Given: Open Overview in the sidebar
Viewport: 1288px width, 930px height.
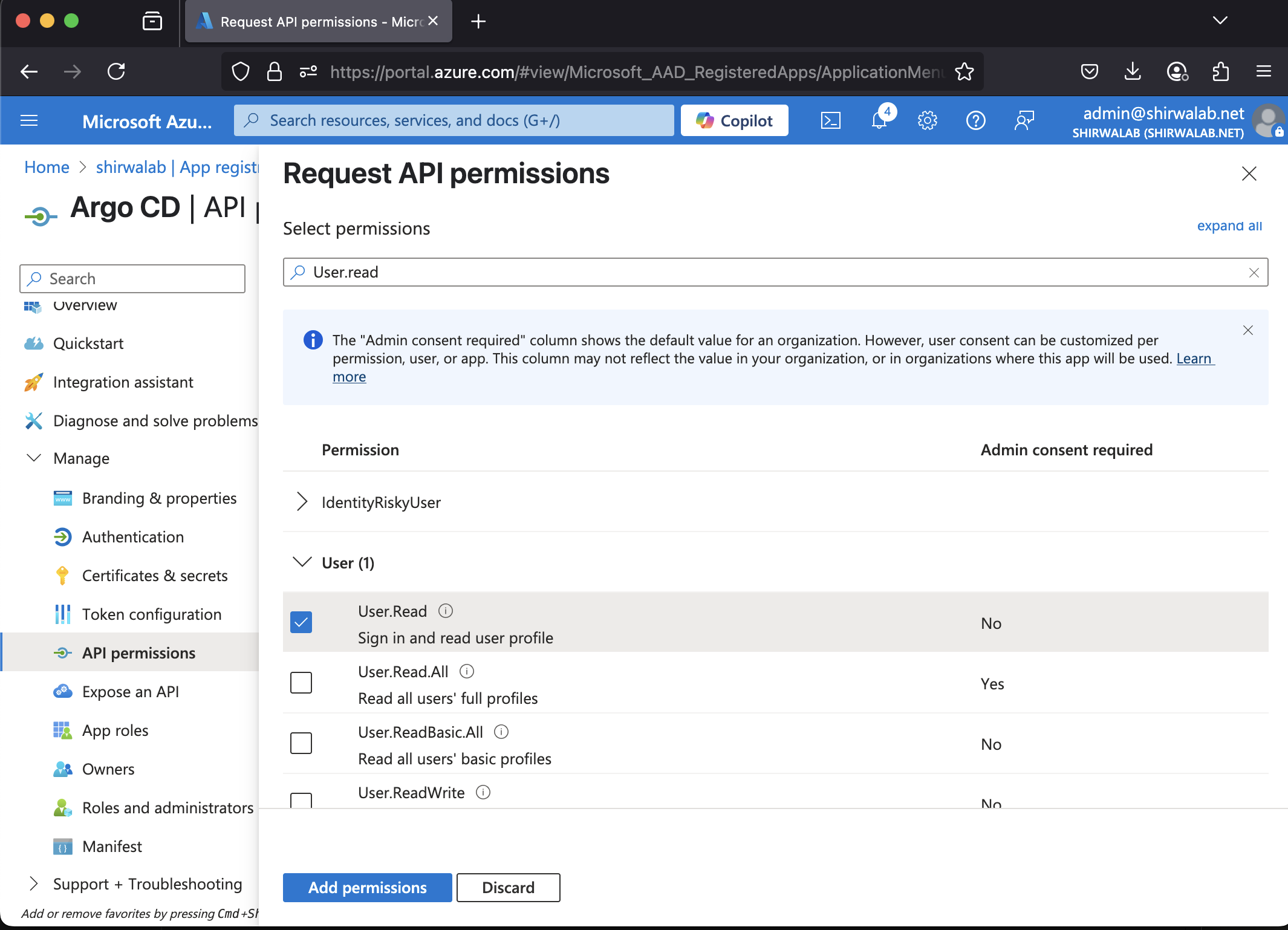Looking at the screenshot, I should tap(85, 305).
